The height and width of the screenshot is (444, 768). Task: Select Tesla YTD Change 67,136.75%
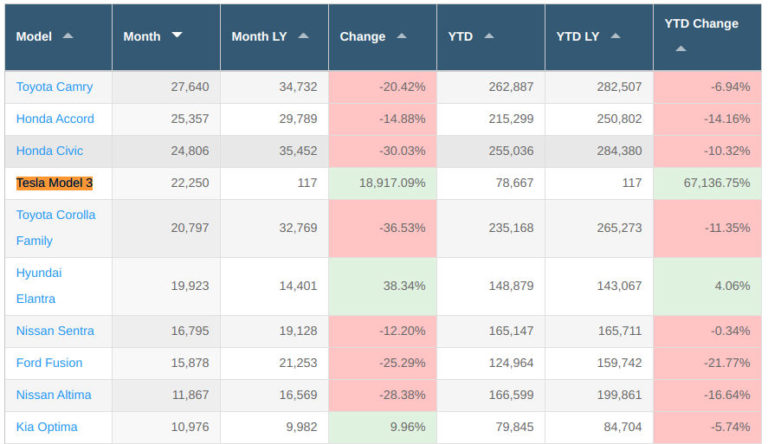point(717,183)
